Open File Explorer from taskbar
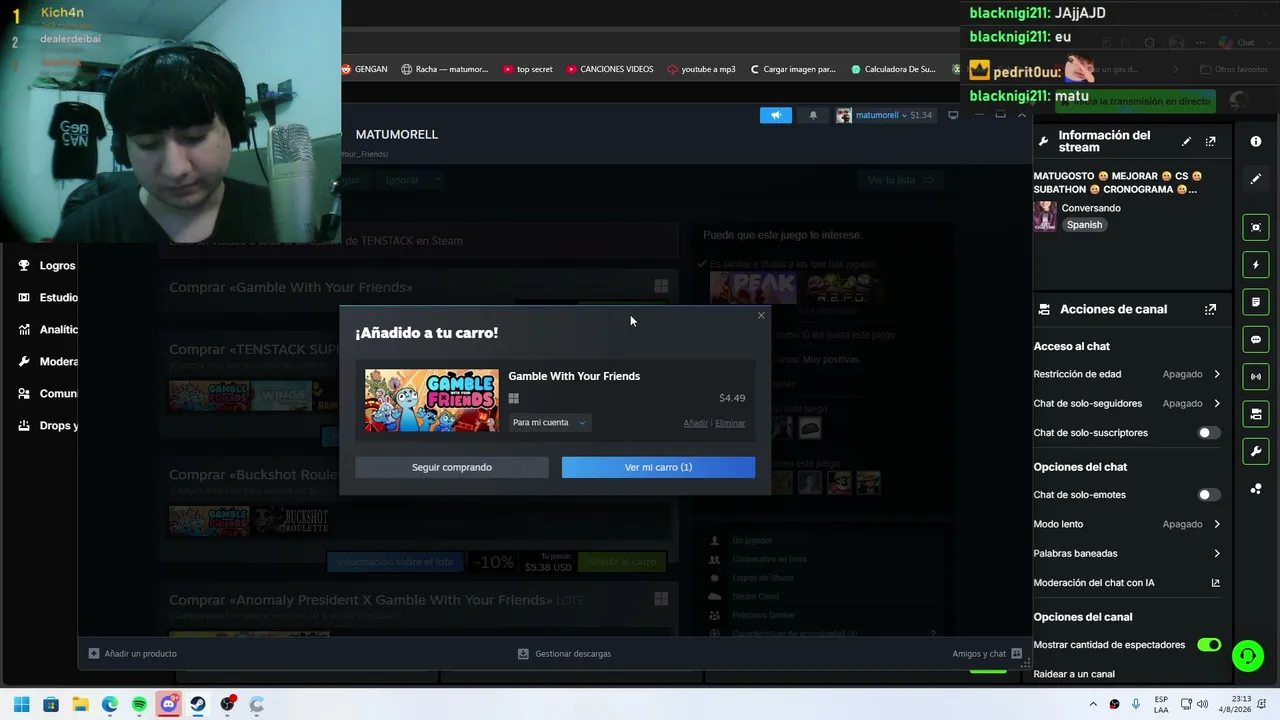 [80, 704]
